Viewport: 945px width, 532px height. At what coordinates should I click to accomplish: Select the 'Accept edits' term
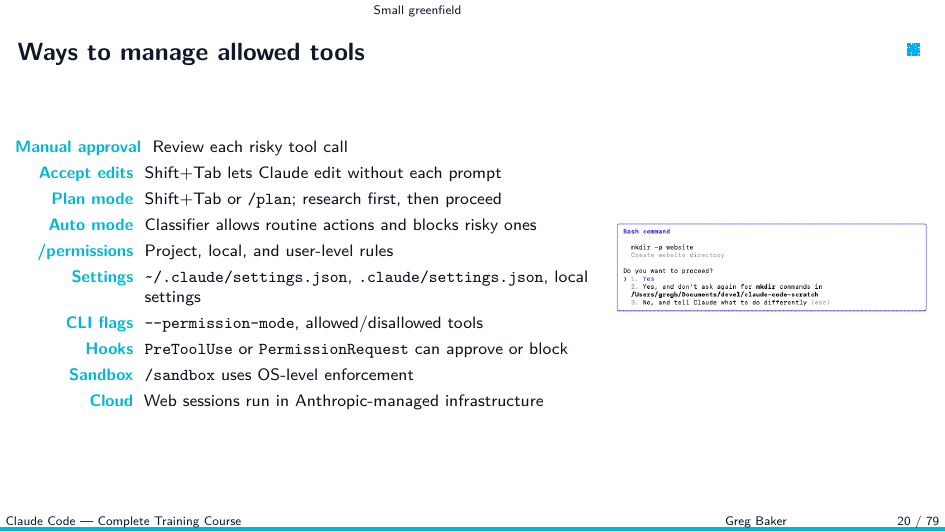[x=86, y=173]
